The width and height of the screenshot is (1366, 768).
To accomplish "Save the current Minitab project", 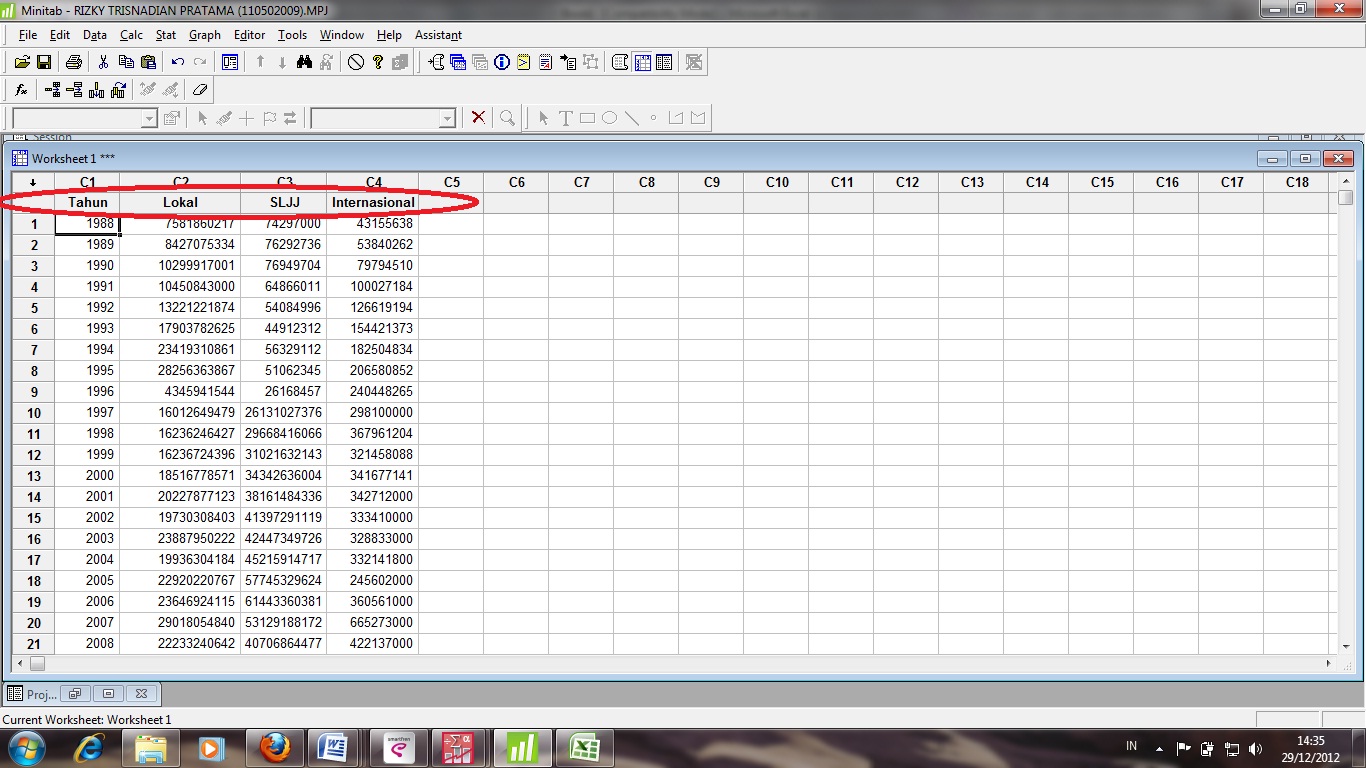I will tap(46, 61).
